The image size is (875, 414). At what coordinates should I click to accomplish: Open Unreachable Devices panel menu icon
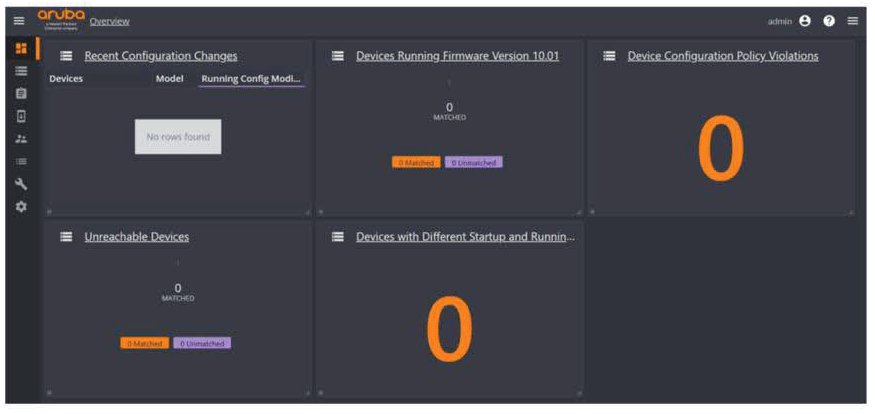click(67, 237)
